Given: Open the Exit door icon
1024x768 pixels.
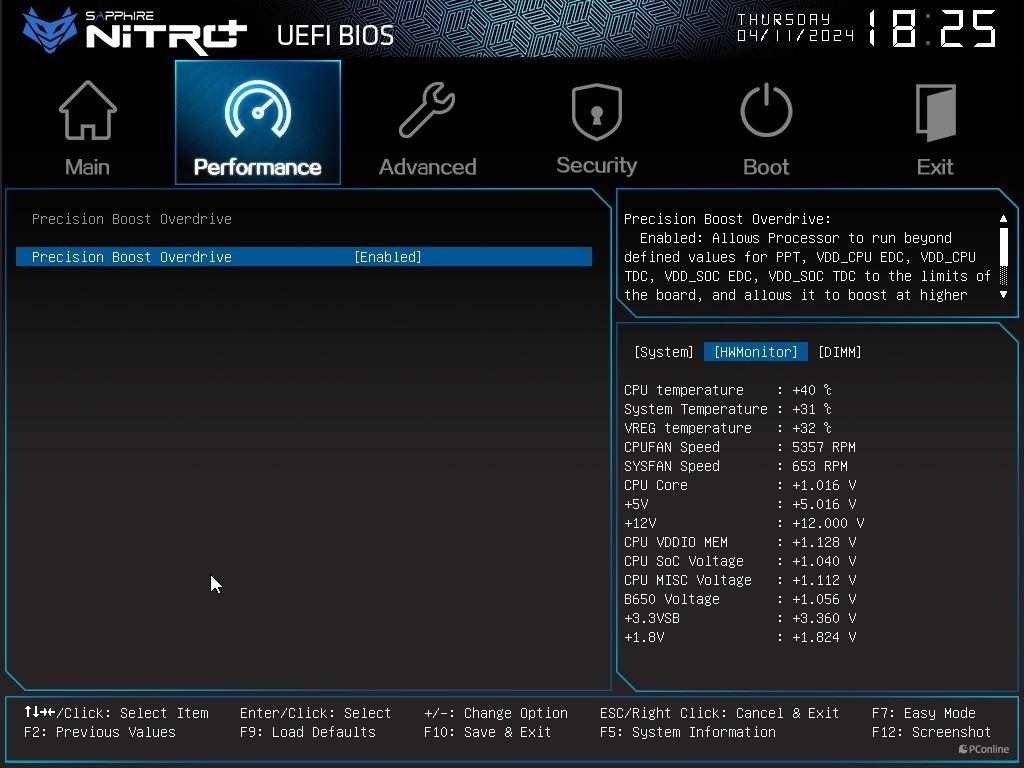Looking at the screenshot, I should point(935,112).
